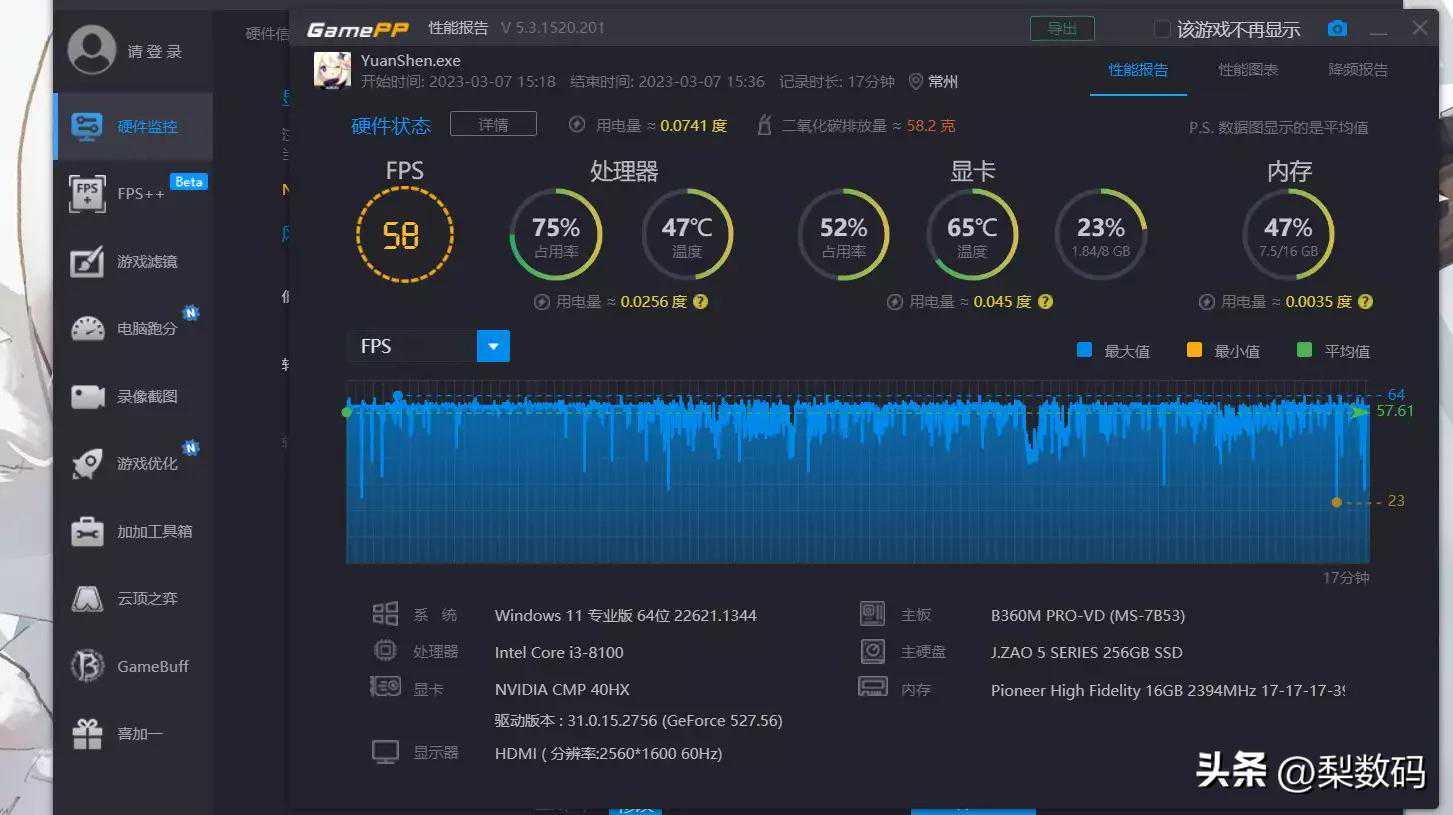This screenshot has width=1453, height=815.
Task: Toggle 最大值 blue legend series
Action: pyautogui.click(x=1084, y=350)
